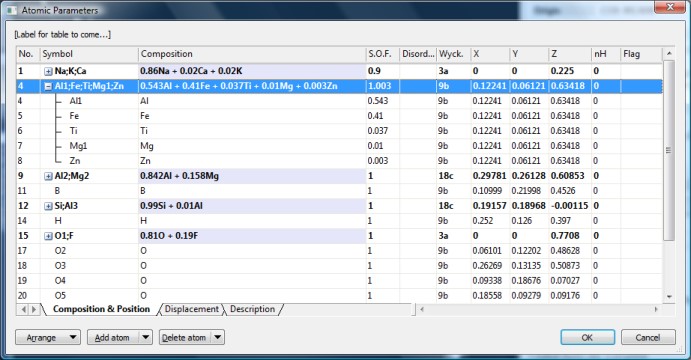
Task: Open the Add atom dropdown arrow
Action: 145,338
